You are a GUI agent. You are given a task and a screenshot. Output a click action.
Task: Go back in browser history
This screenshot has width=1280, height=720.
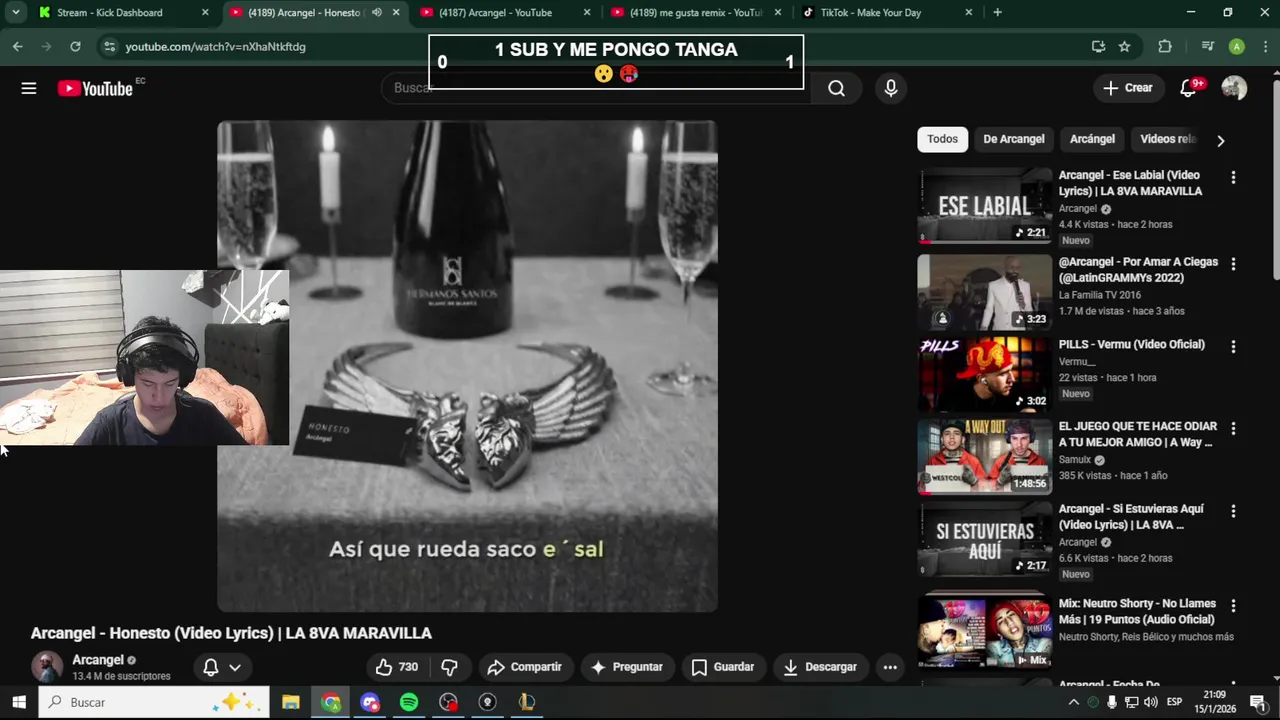(x=17, y=46)
